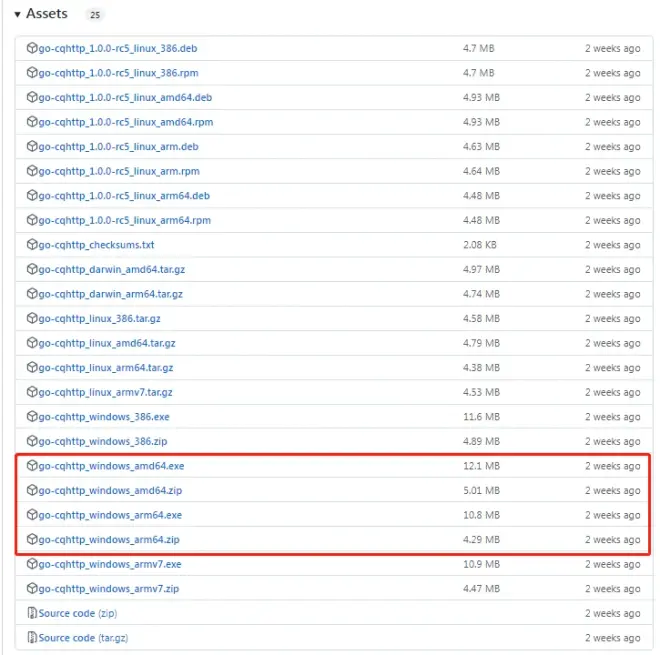The image size is (660, 655).
Task: Click package icon beside windows_amd64.exe
Action: [x=32, y=465]
